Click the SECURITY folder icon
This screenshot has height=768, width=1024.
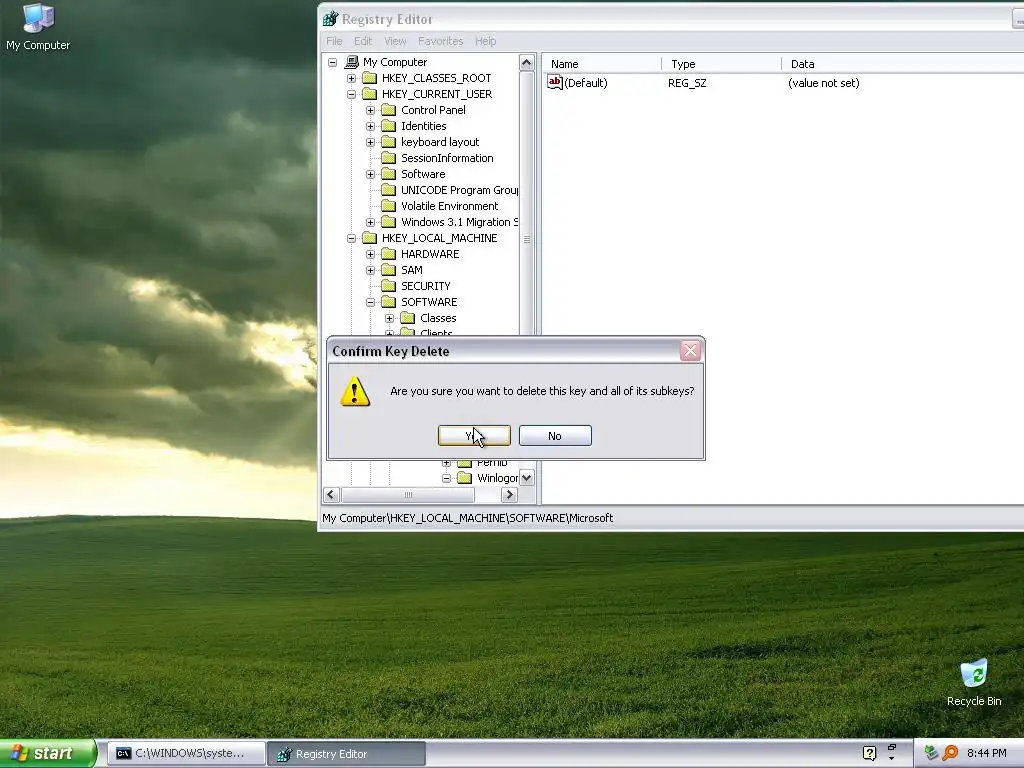(389, 286)
